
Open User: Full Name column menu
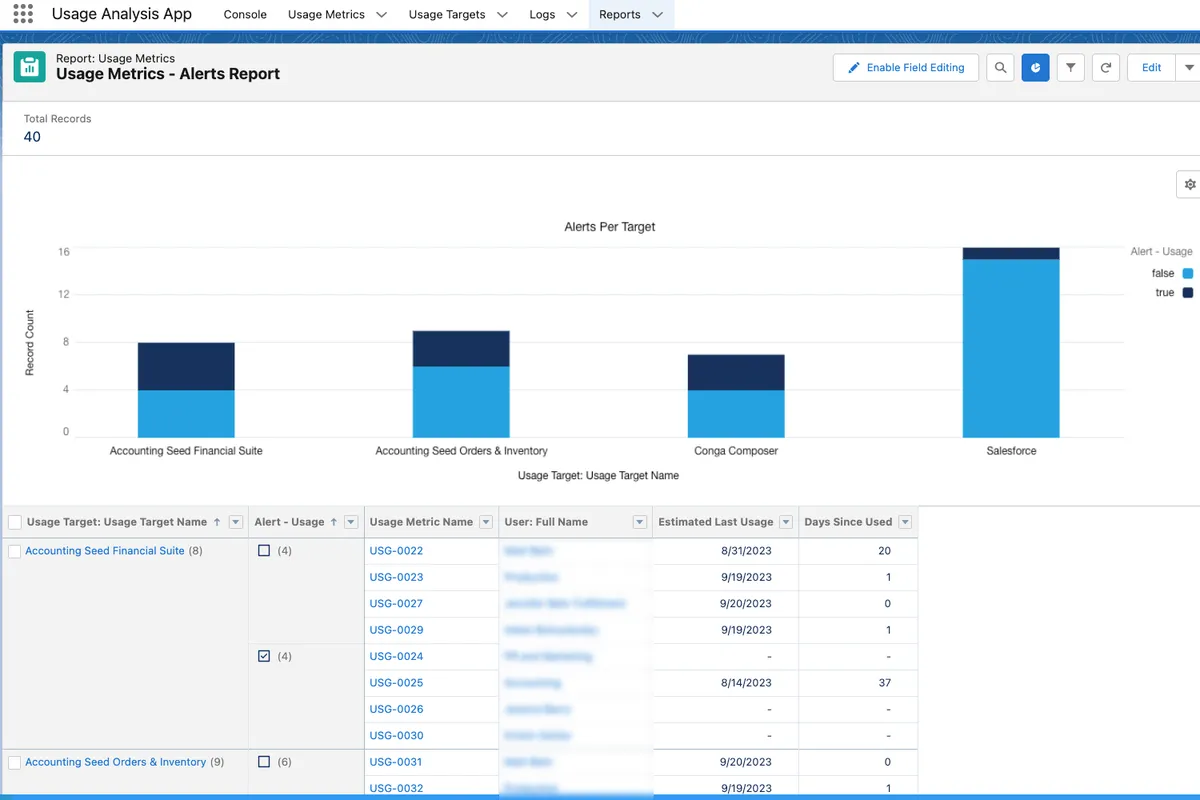pyautogui.click(x=640, y=522)
